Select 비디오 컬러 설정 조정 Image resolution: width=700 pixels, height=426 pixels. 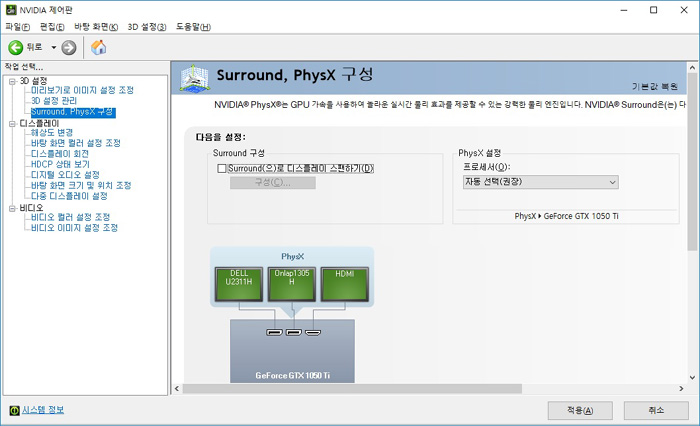(x=70, y=217)
